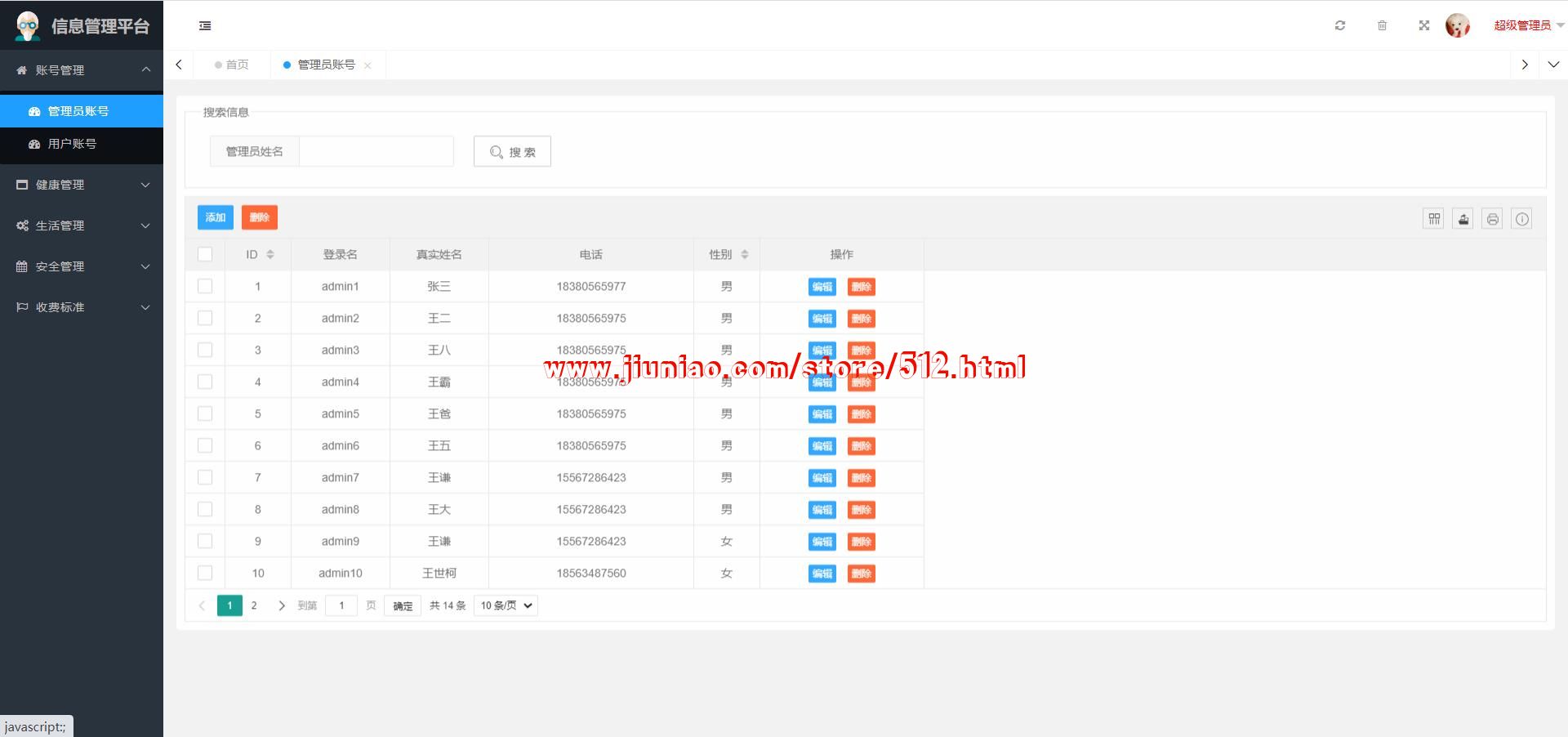Open the 超级管理员 user dropdown
Screen dimensions: 1568x737
click(1529, 25)
